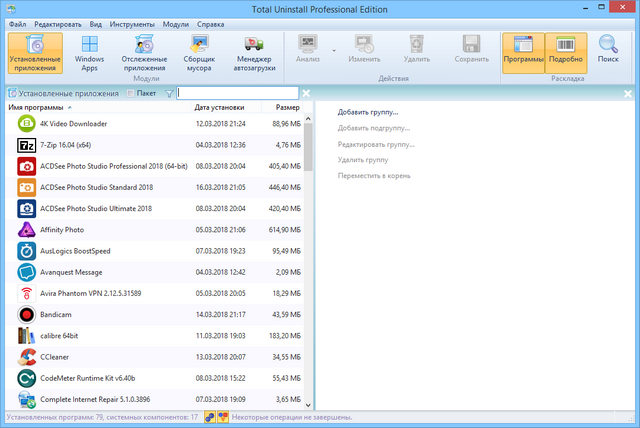This screenshot has width=640, height=428.
Task: Sort list by Дата установки column
Action: coord(218,107)
